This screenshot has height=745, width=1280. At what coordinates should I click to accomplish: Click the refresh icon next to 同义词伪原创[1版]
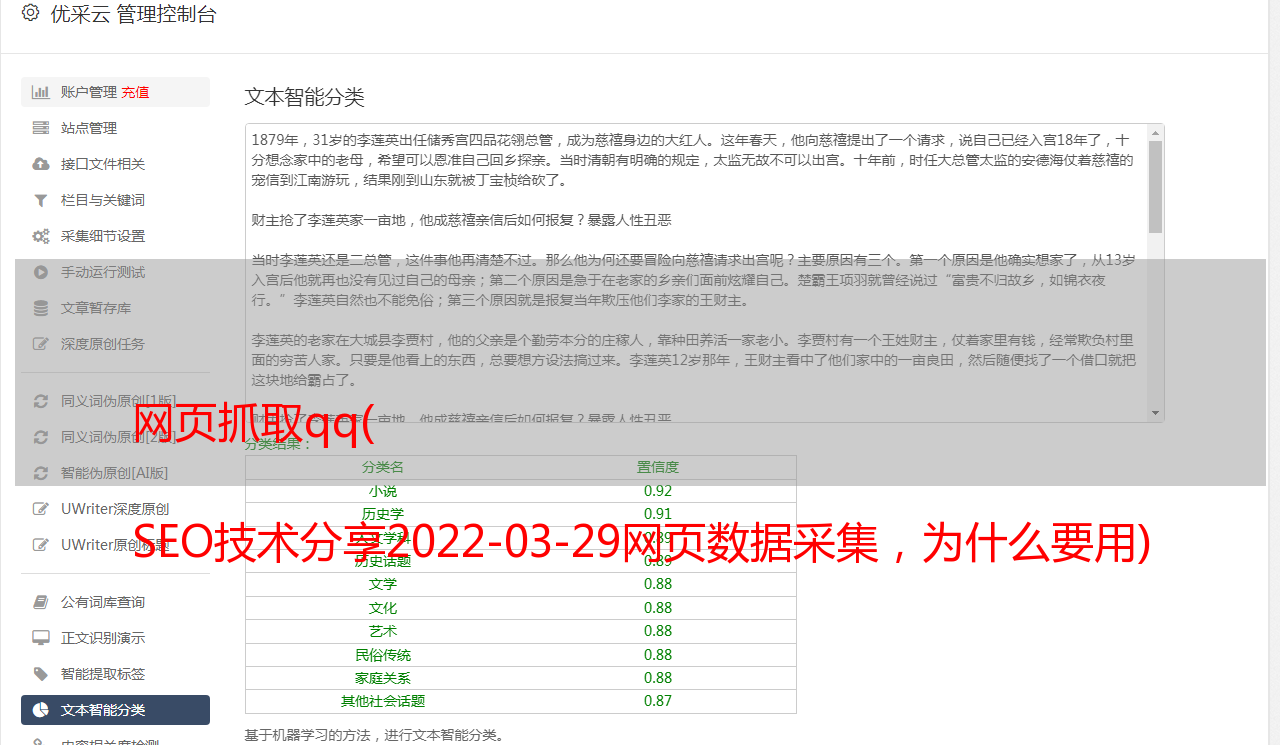tap(41, 401)
